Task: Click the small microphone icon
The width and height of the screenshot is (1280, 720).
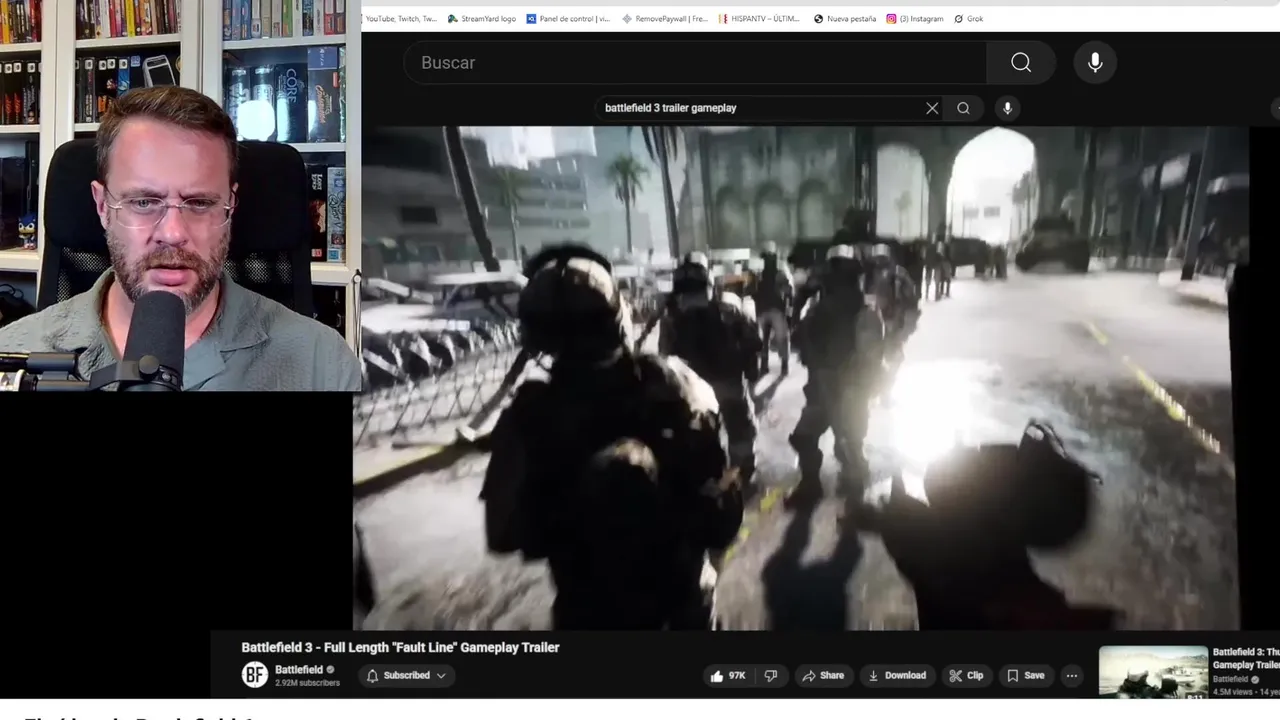Action: (1007, 108)
